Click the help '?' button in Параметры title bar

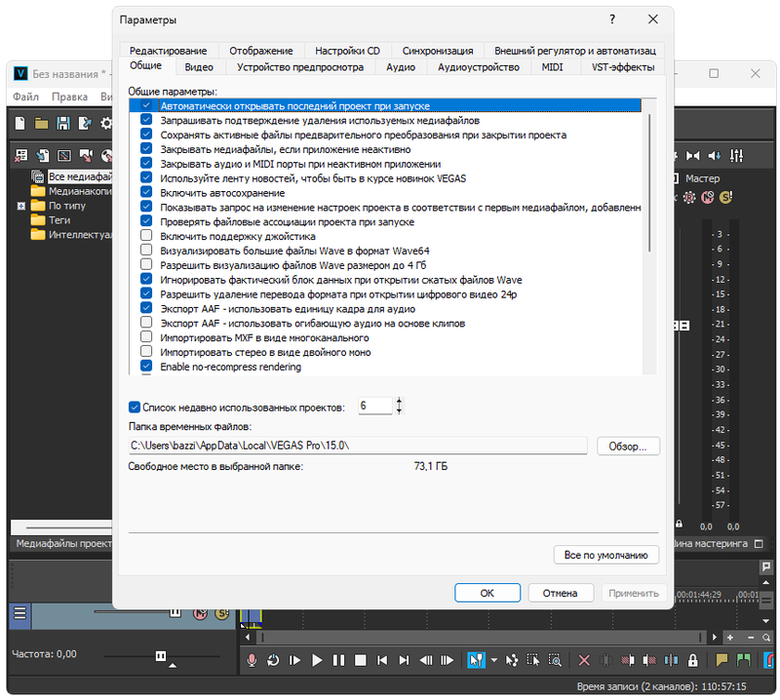coord(612,19)
